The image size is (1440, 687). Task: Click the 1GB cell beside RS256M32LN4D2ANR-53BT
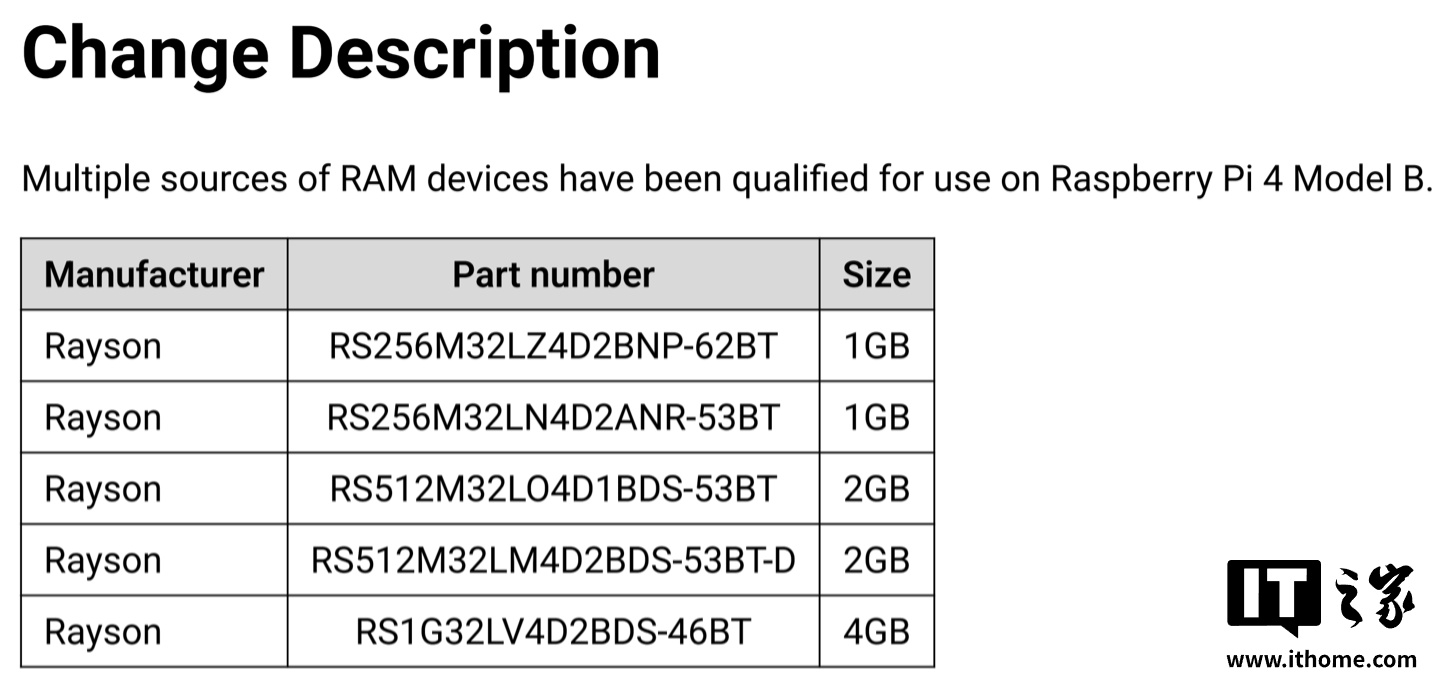[x=876, y=417]
